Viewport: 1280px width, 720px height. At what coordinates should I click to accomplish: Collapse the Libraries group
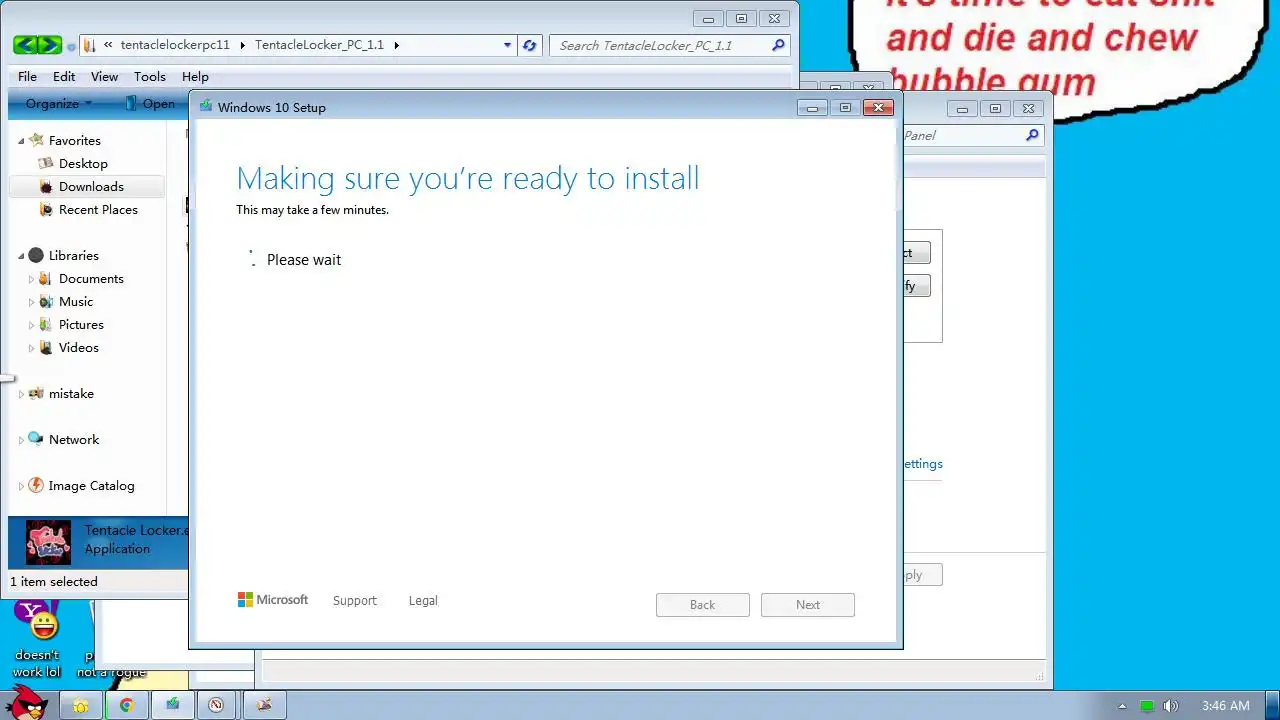pyautogui.click(x=21, y=256)
